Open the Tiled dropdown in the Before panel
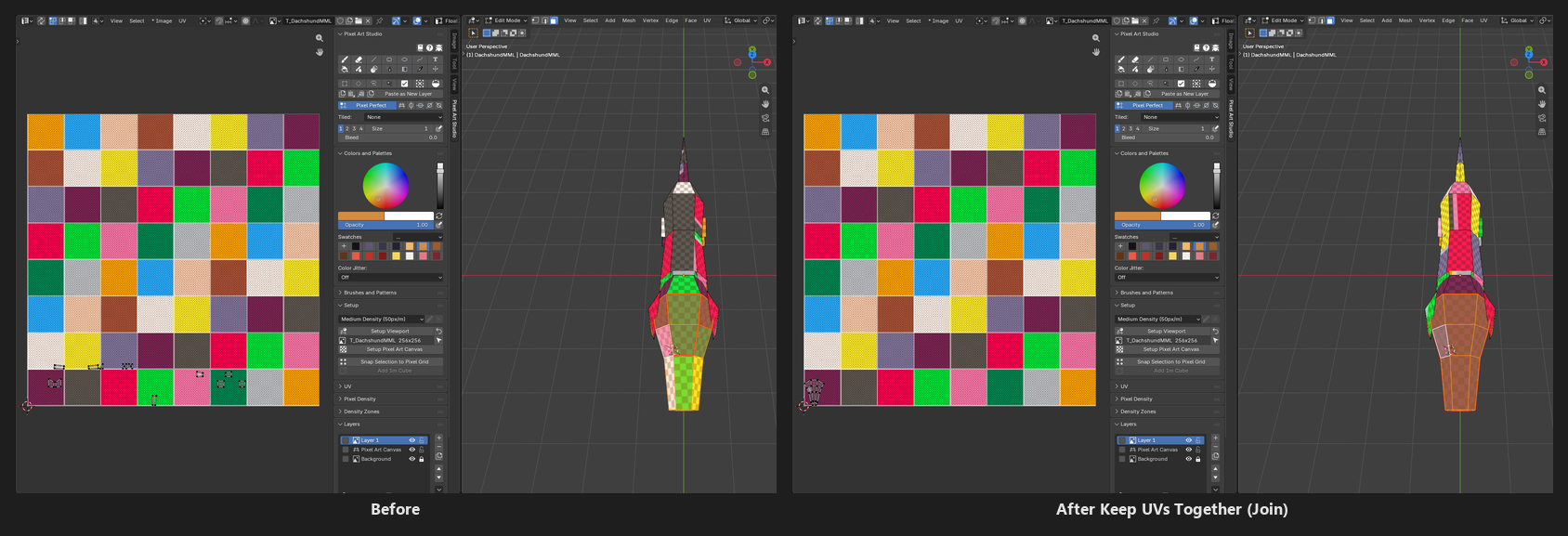 click(x=403, y=117)
